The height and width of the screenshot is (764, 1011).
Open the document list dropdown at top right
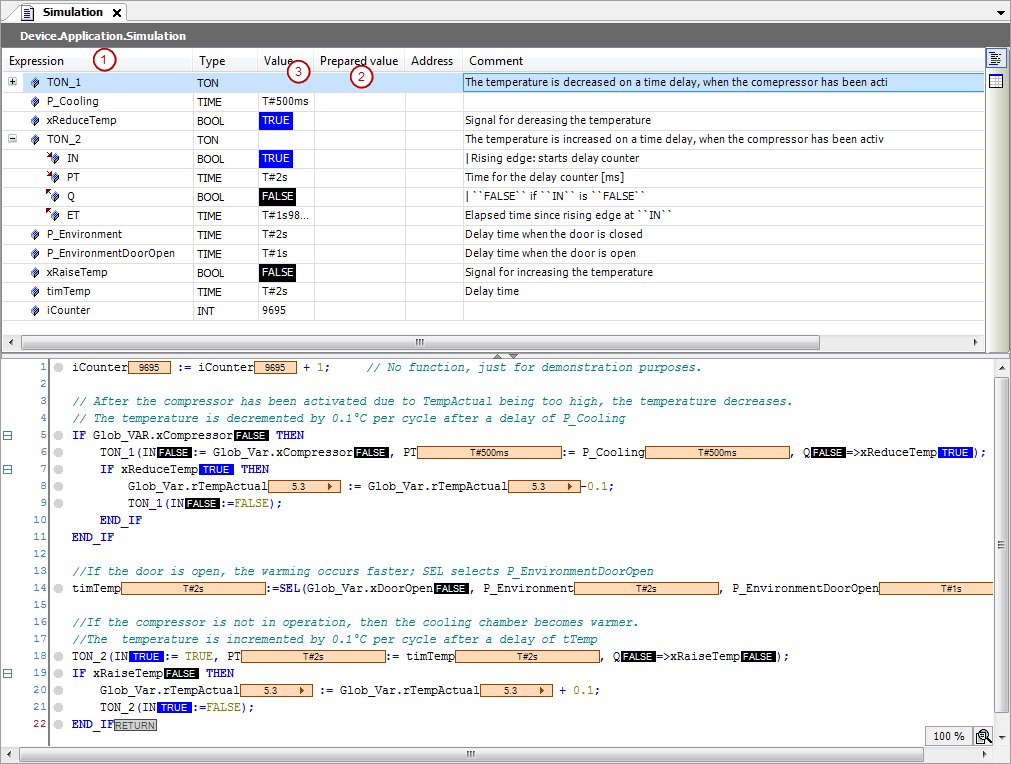tap(1000, 12)
